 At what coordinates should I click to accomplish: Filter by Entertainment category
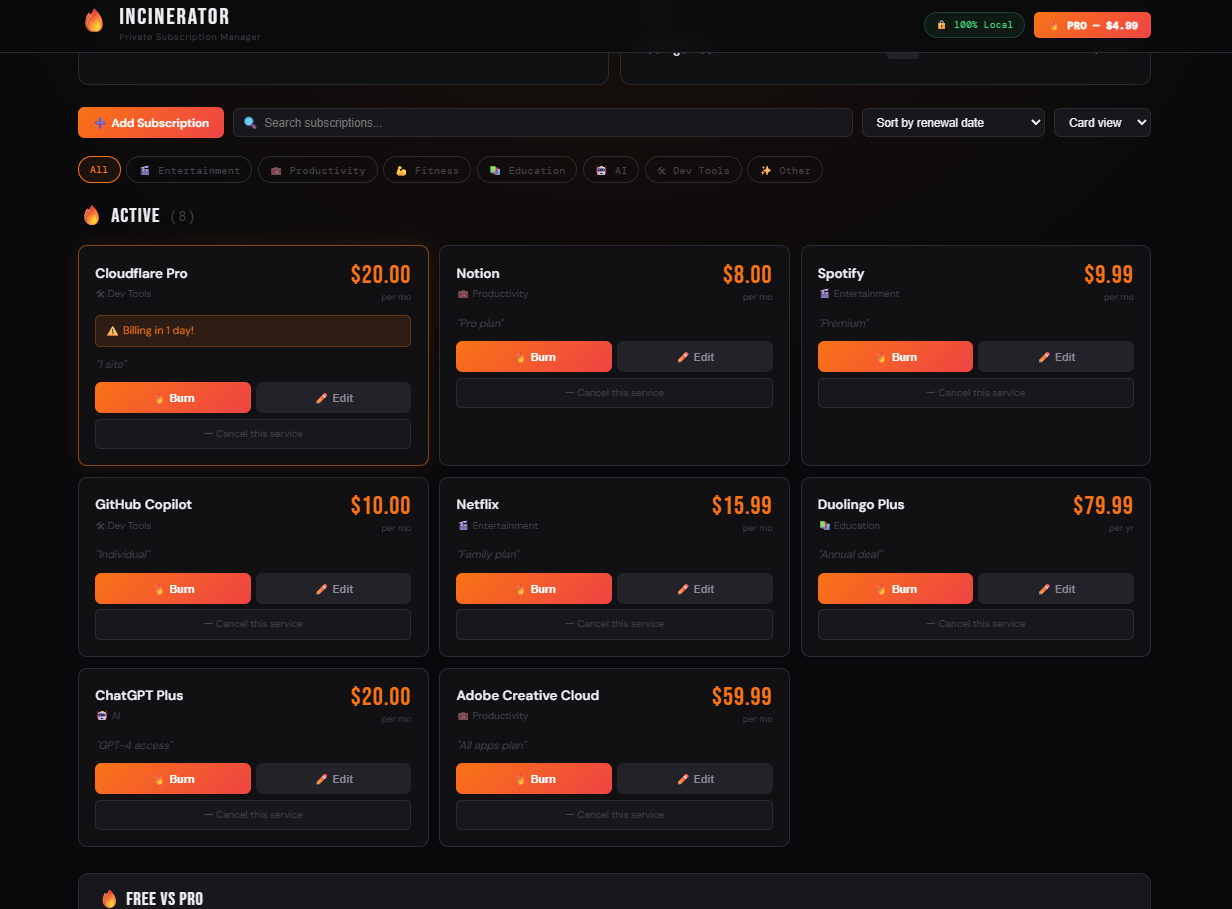coord(190,170)
